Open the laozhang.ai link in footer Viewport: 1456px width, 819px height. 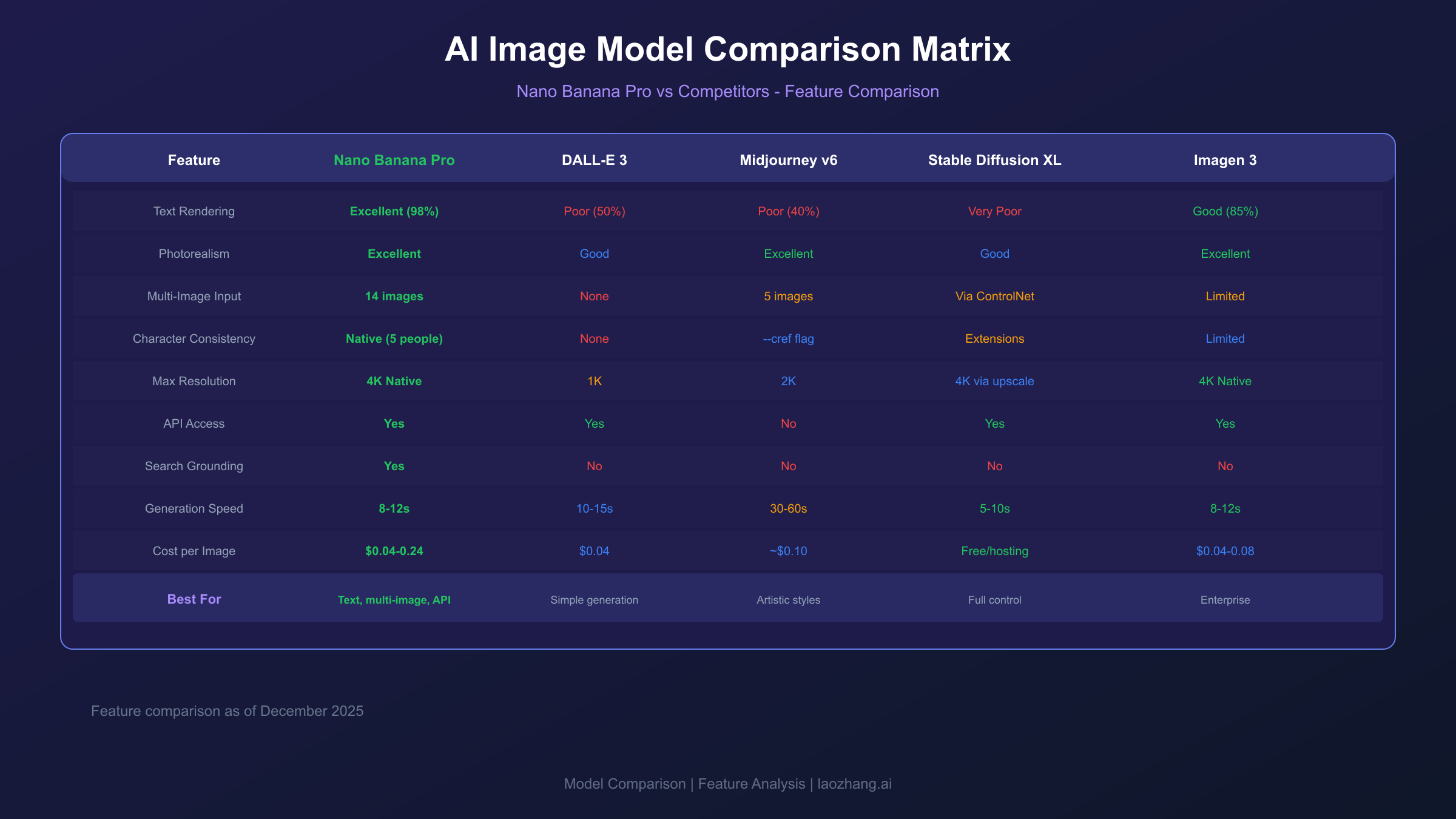tap(855, 783)
